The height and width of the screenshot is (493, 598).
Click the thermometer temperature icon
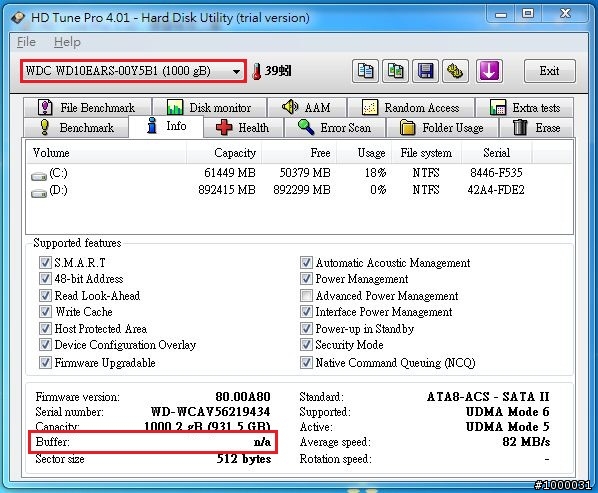pos(257,71)
